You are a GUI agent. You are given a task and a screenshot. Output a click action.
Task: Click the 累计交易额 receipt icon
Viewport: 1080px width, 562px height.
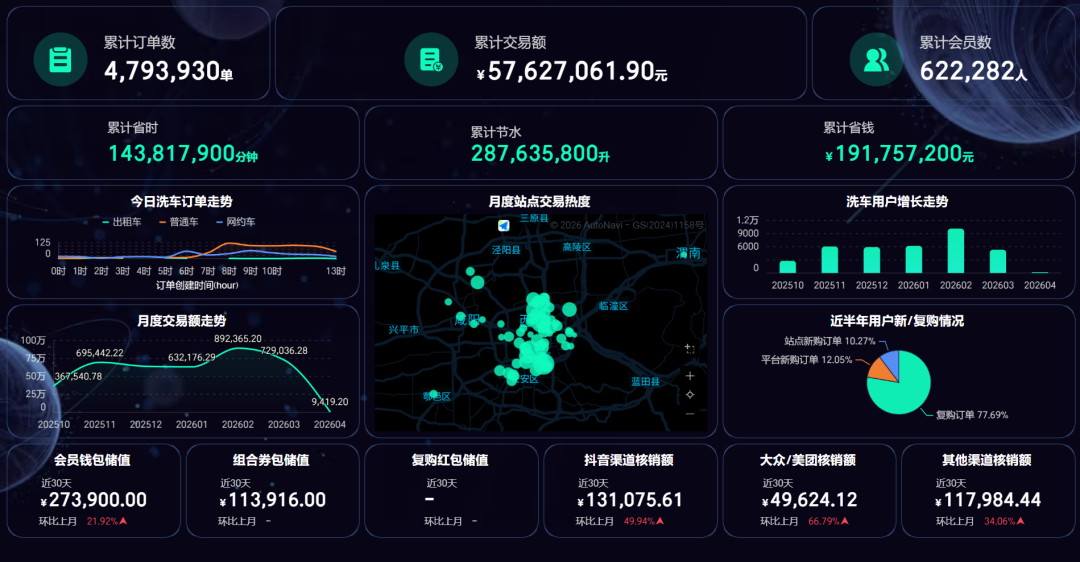click(x=431, y=60)
